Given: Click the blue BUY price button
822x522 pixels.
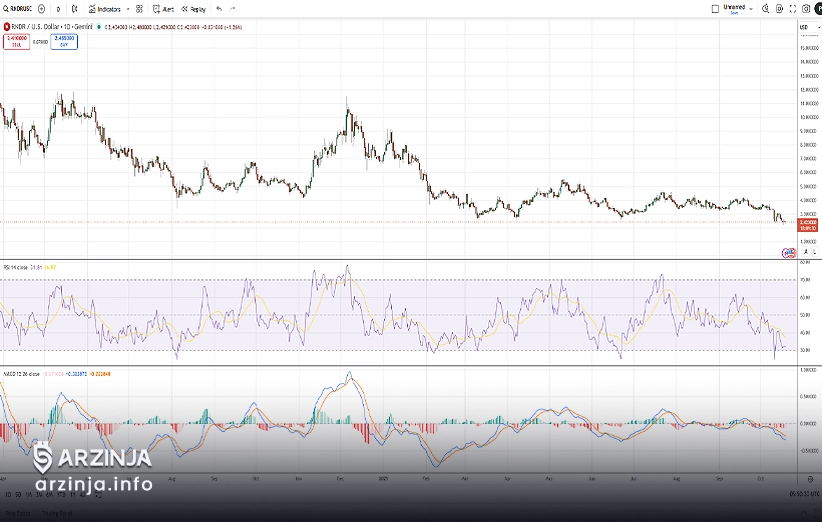Looking at the screenshot, I should pos(64,41).
